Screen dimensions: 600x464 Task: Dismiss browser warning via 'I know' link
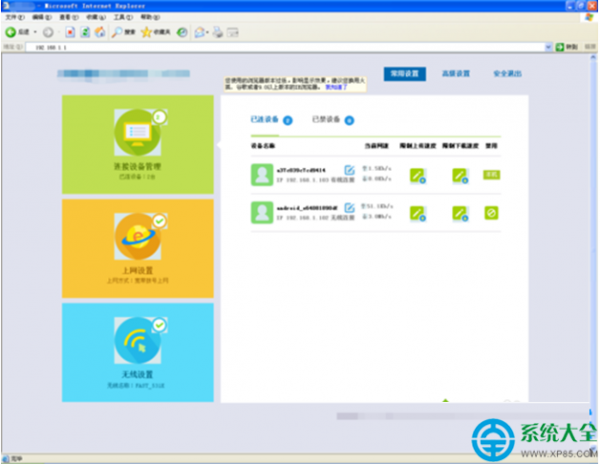pyautogui.click(x=336, y=87)
